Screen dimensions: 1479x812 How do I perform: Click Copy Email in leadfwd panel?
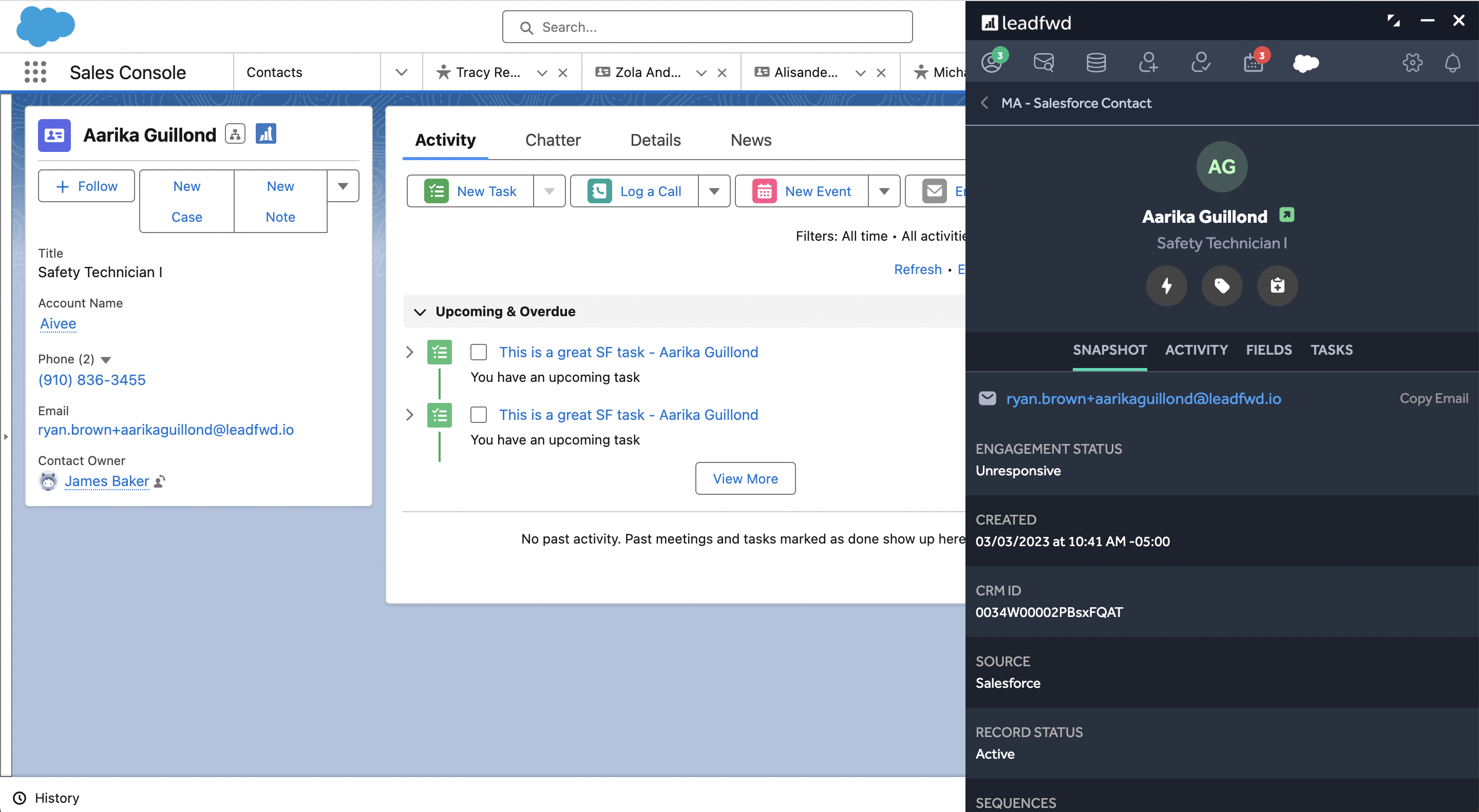[1434, 398]
